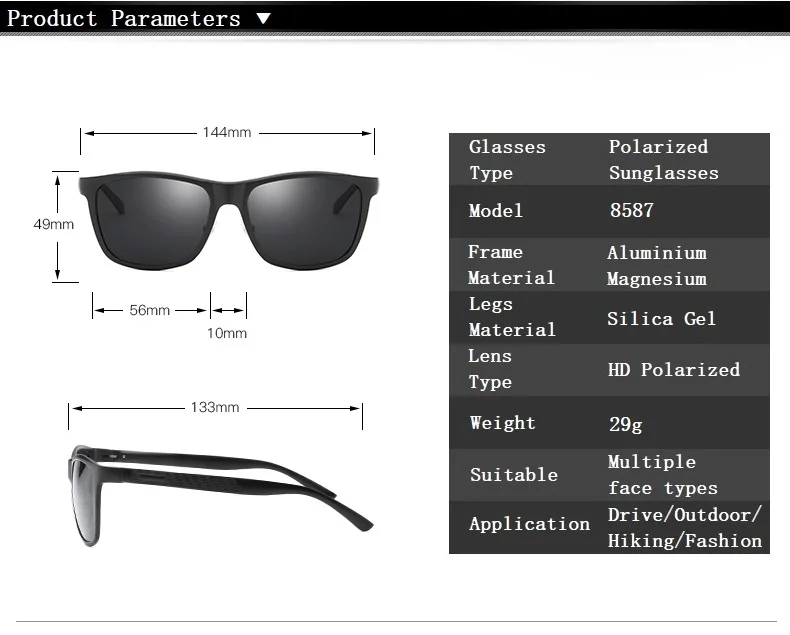Click the side view sunglasses image
790x635 pixels.
220,495
